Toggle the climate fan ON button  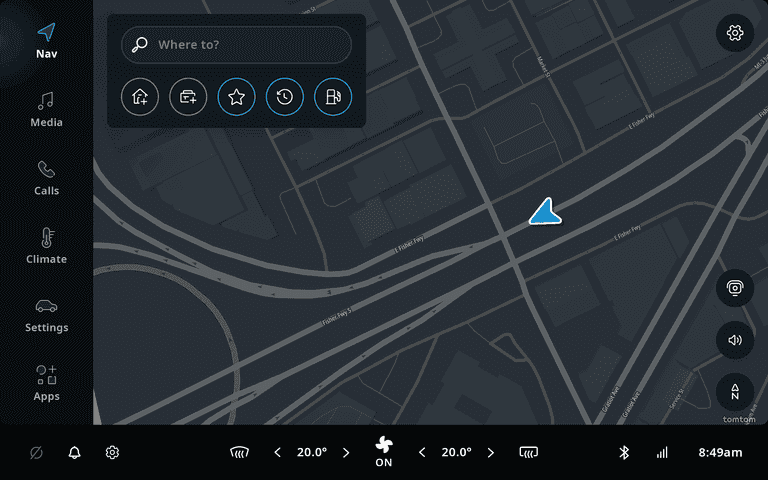(384, 452)
